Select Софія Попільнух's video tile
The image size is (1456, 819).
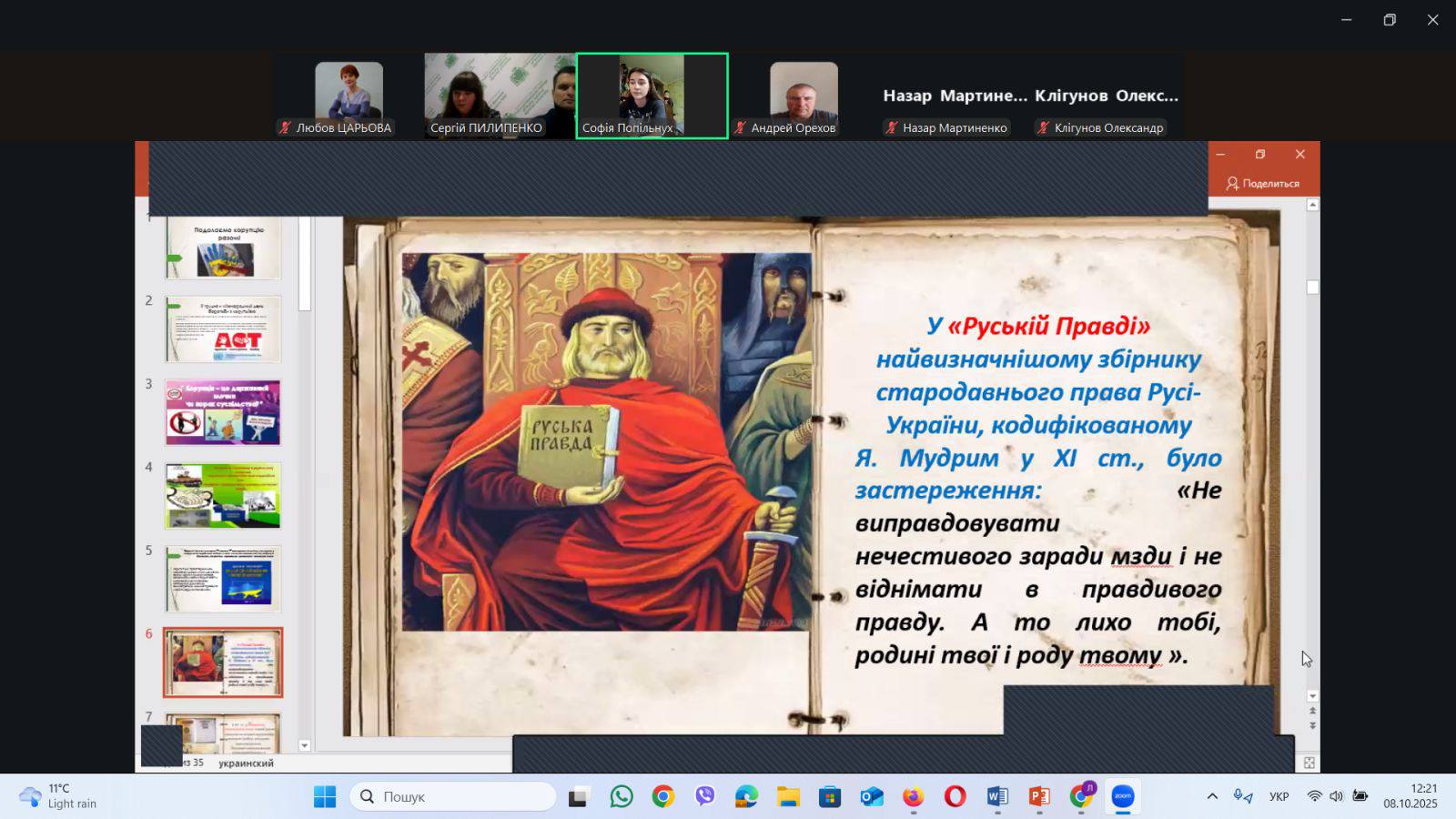coord(652,96)
